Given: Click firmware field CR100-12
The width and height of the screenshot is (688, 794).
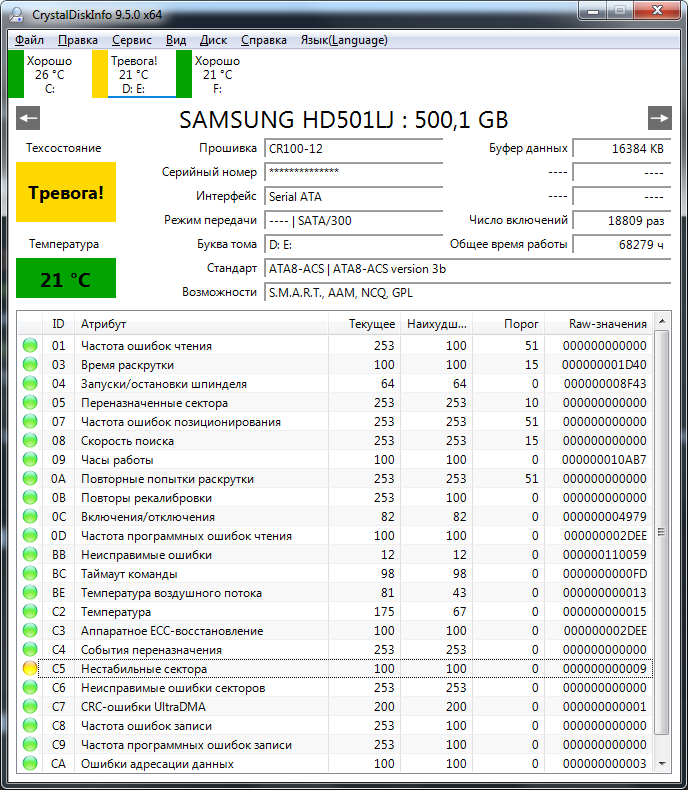Looking at the screenshot, I should [x=353, y=148].
